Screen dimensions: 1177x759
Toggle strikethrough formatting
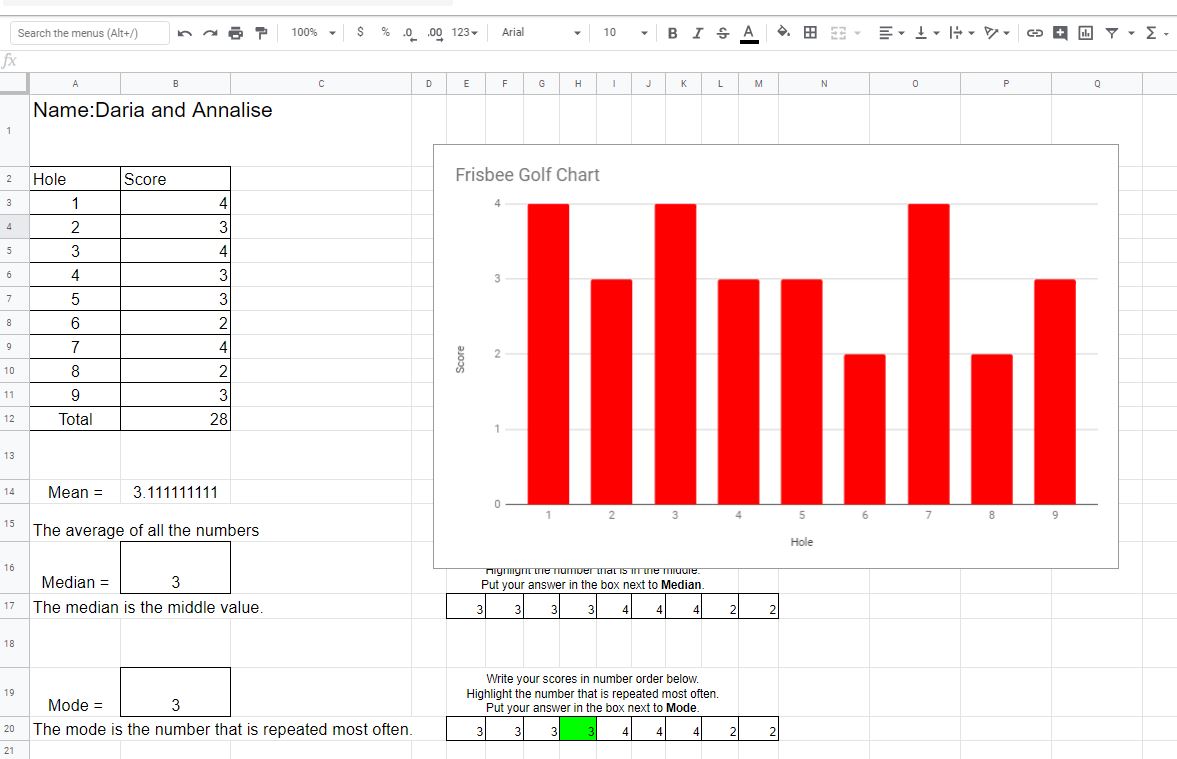[722, 33]
